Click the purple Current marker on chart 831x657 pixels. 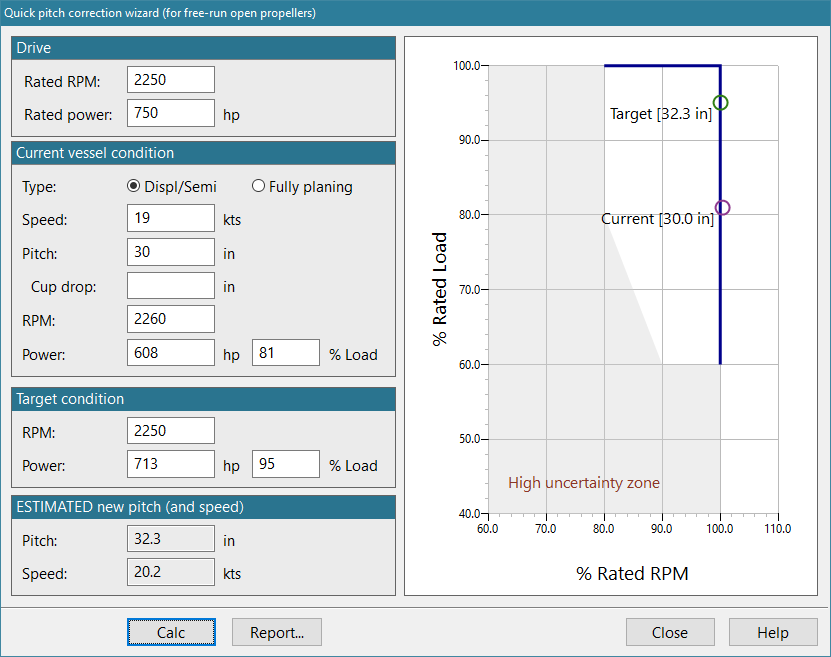[x=723, y=208]
